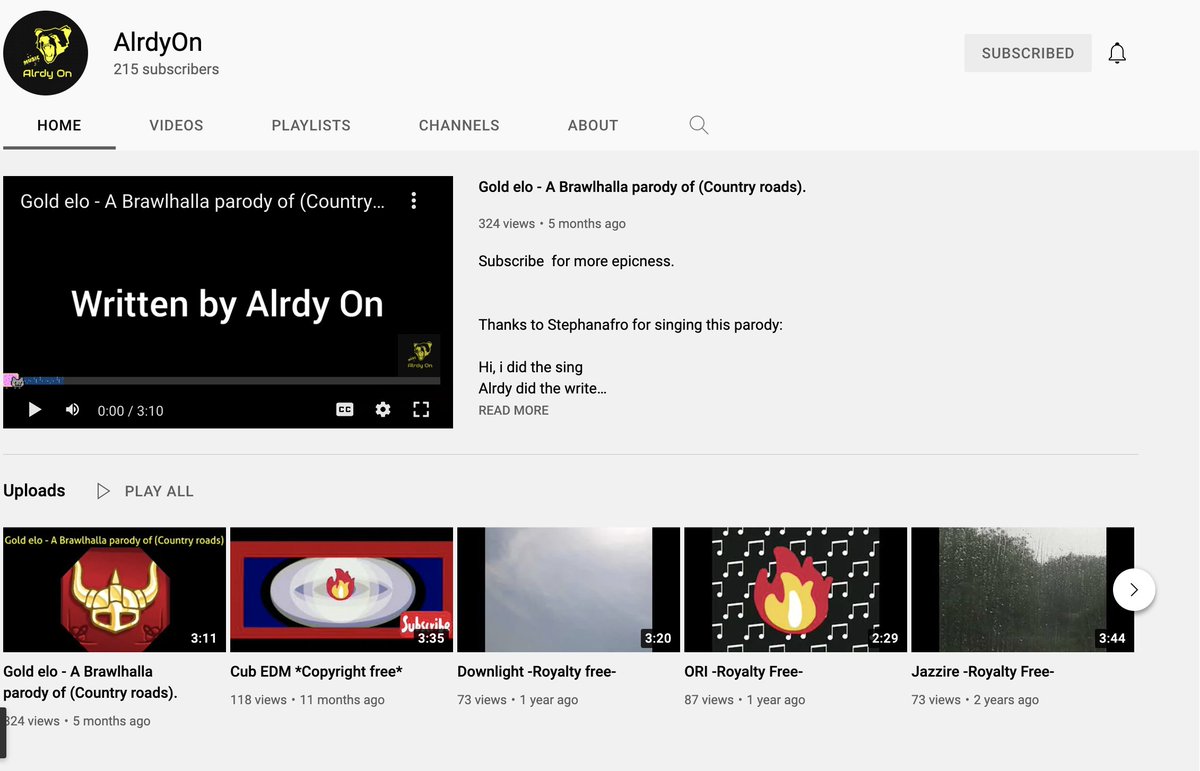Open the Cub EDM video thumbnail
This screenshot has height=771, width=1200.
(341, 590)
